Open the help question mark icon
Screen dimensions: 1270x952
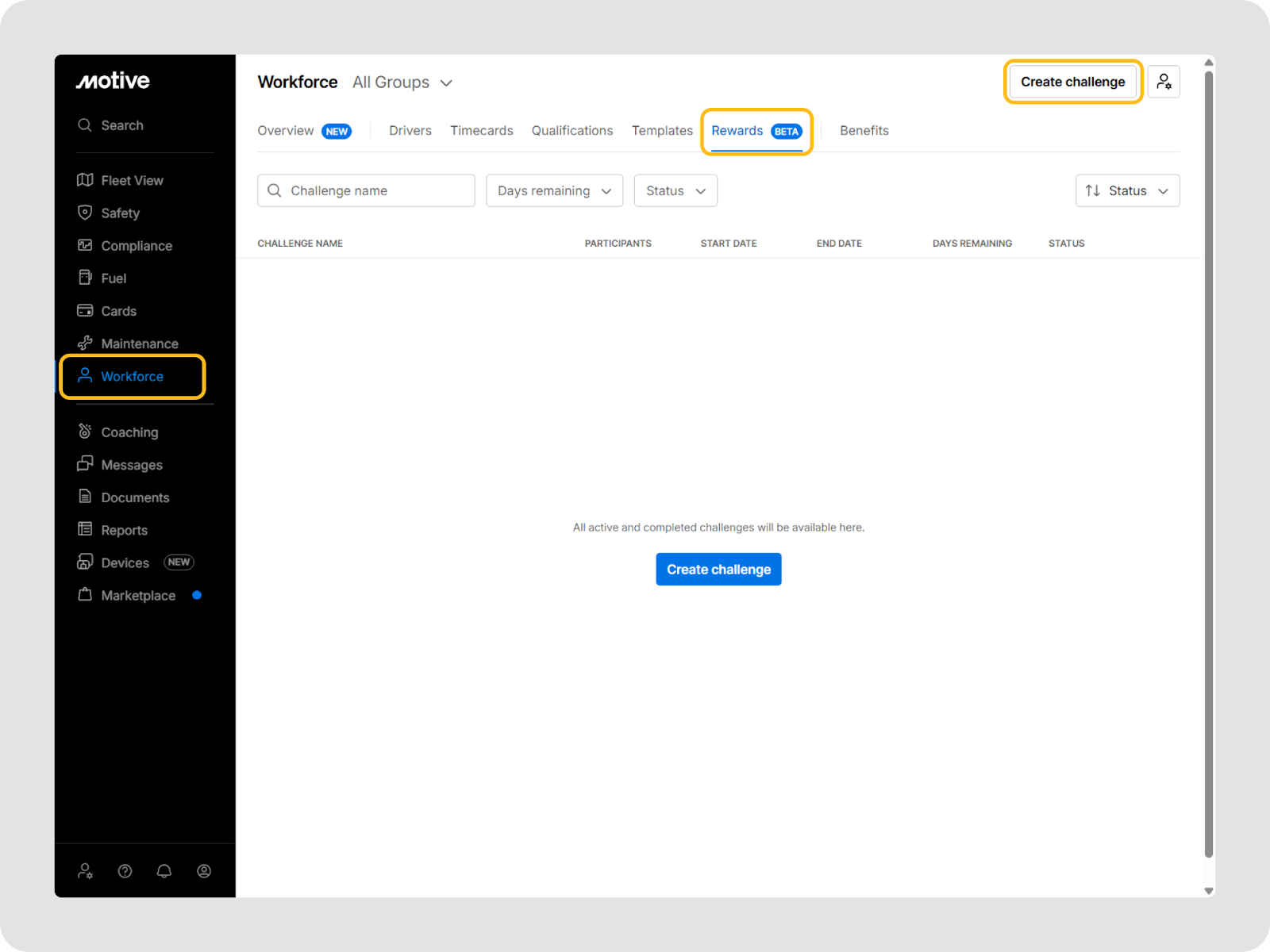point(125,871)
